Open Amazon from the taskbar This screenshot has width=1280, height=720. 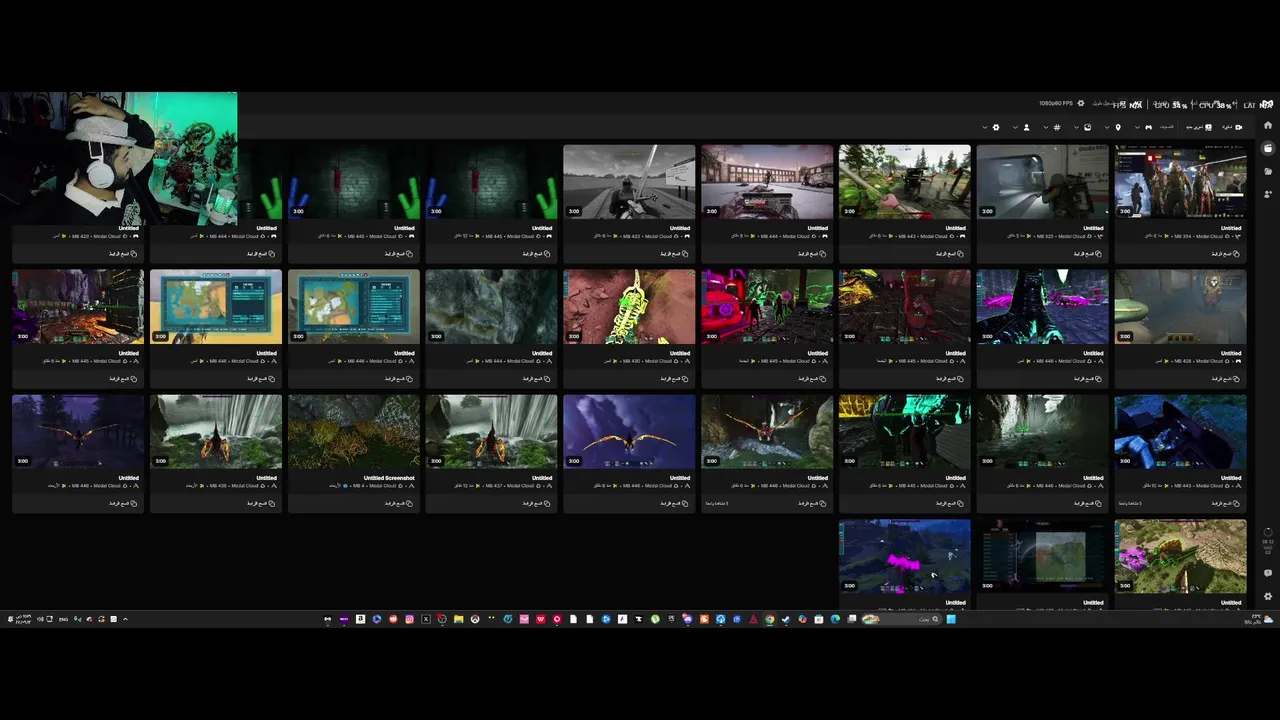pos(360,619)
